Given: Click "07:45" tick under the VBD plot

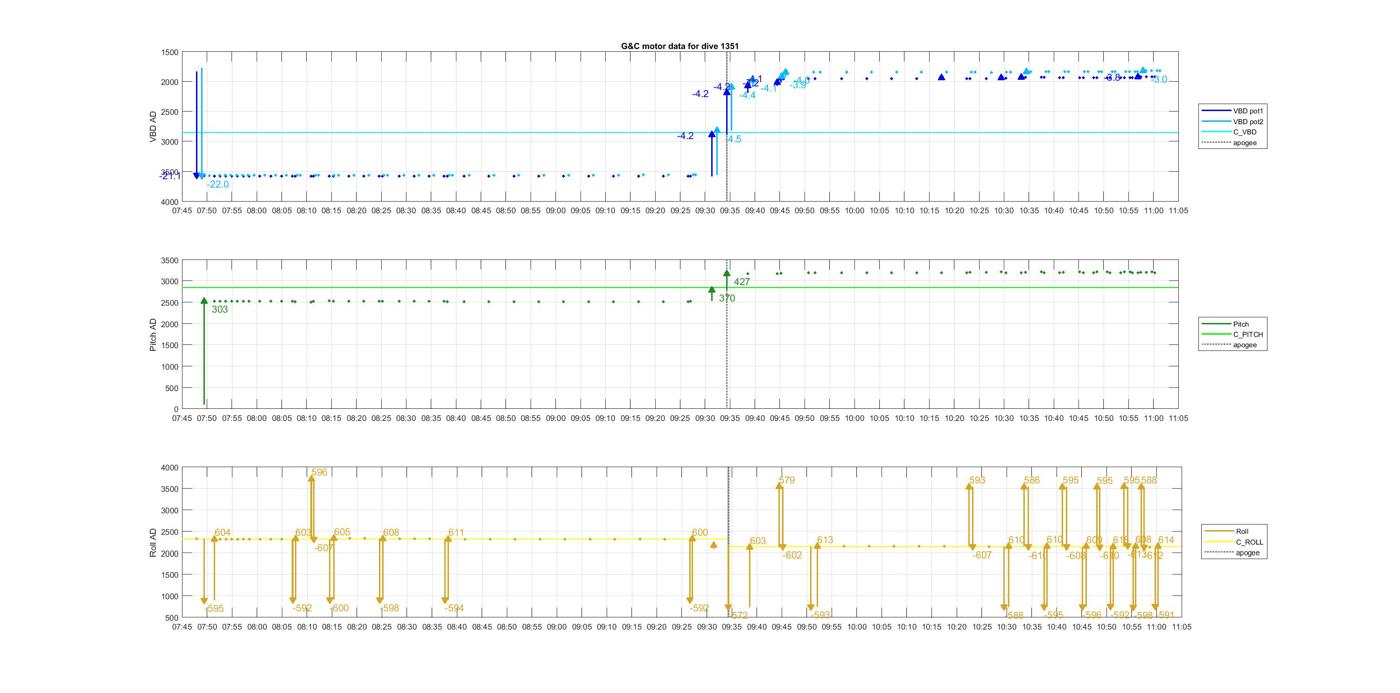Looking at the screenshot, I should tap(182, 211).
